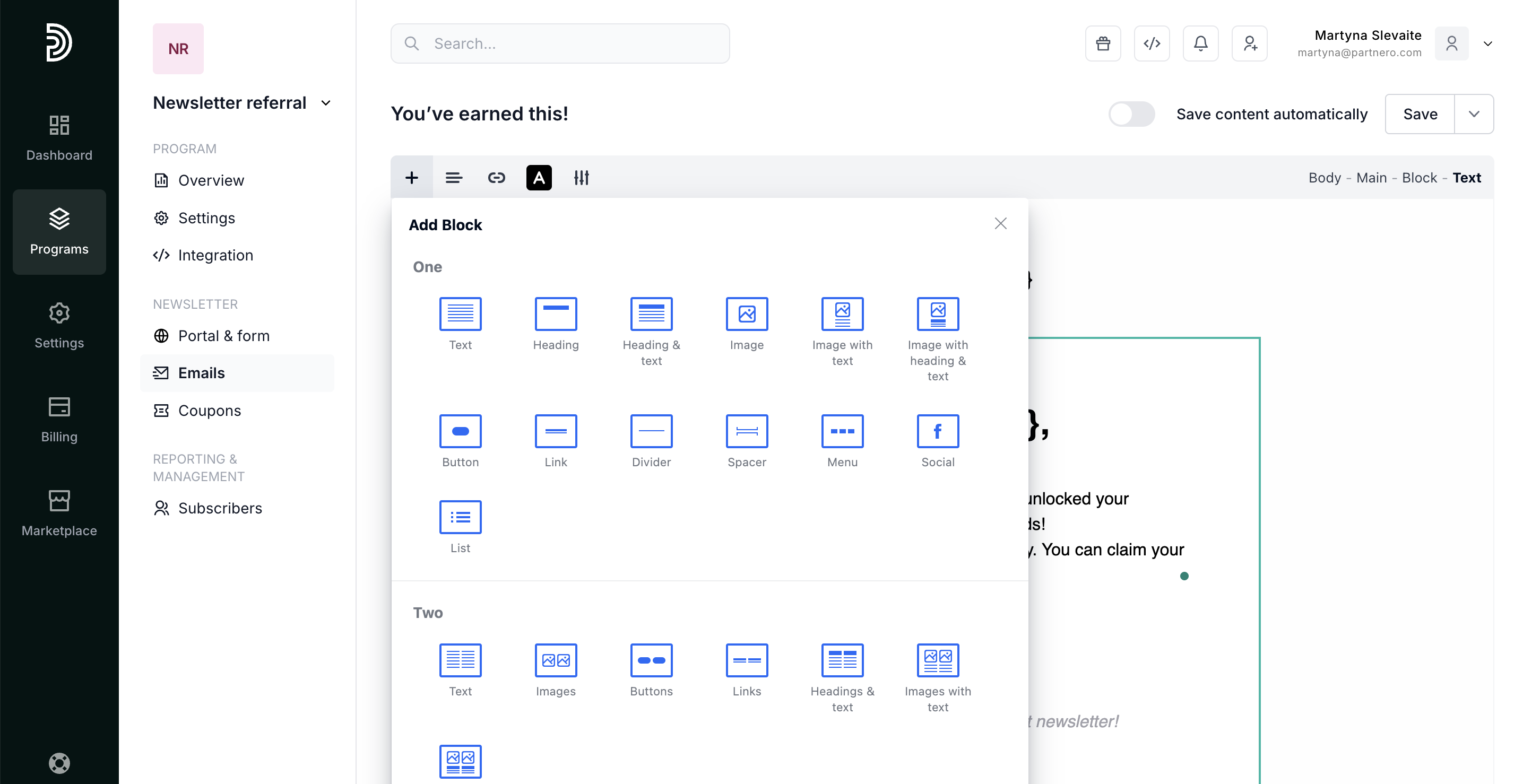The width and height of the screenshot is (1523, 784).
Task: Expand the user account menu chevron
Action: click(1487, 43)
